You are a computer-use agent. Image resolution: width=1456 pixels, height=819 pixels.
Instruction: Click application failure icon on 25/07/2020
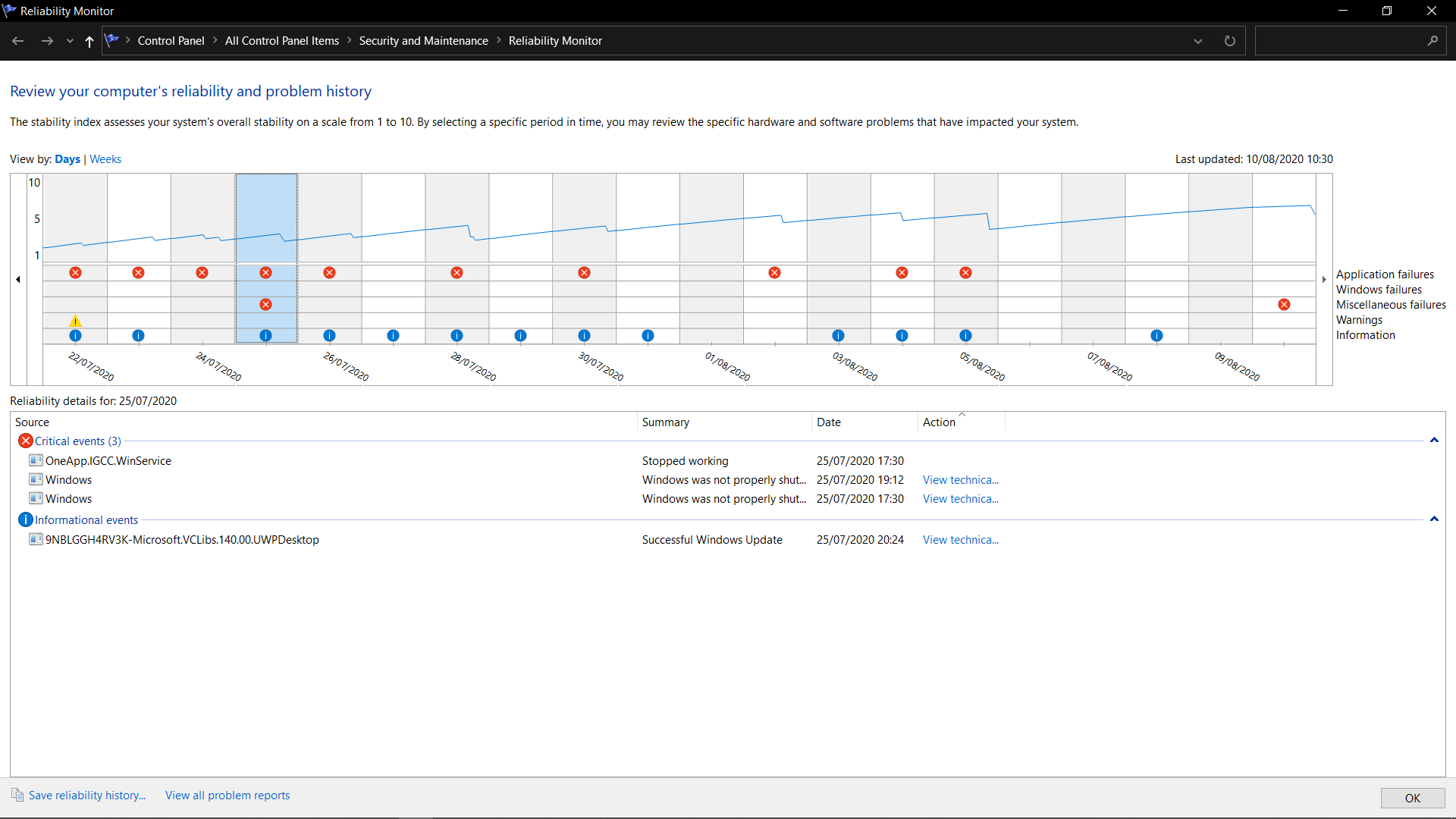[x=265, y=272]
